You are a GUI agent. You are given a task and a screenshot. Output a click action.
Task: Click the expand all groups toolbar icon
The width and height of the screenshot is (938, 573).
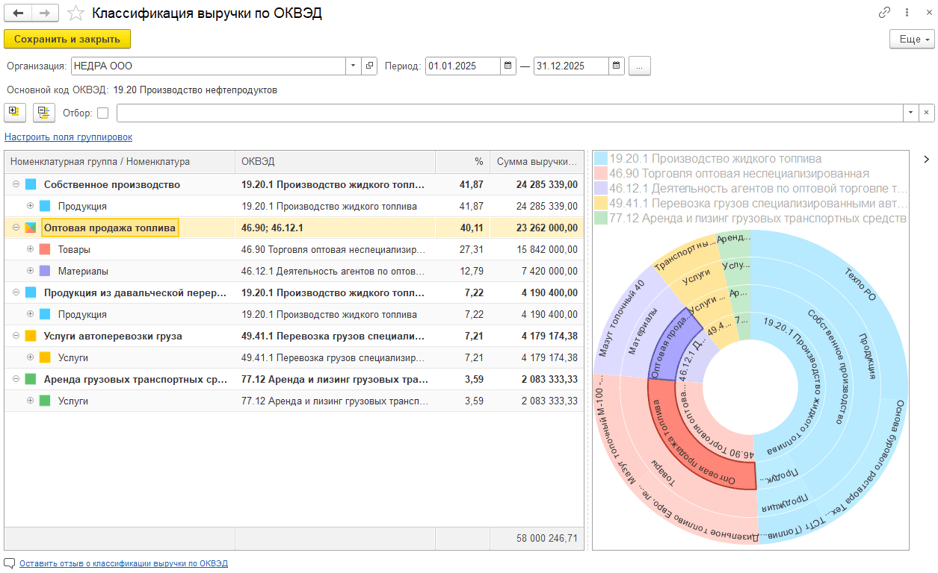pyautogui.click(x=16, y=113)
